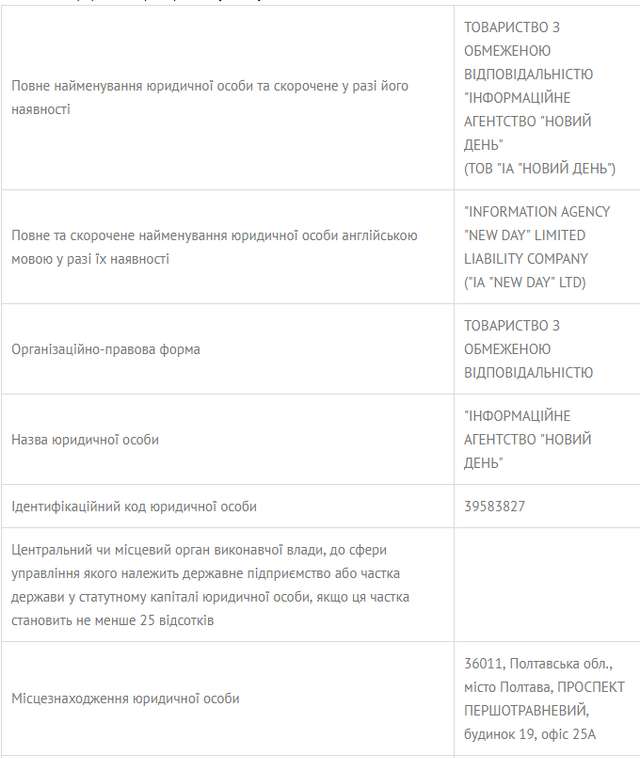This screenshot has height=758, width=640.
Task: Click the empty executive authority value cell
Action: [546, 585]
